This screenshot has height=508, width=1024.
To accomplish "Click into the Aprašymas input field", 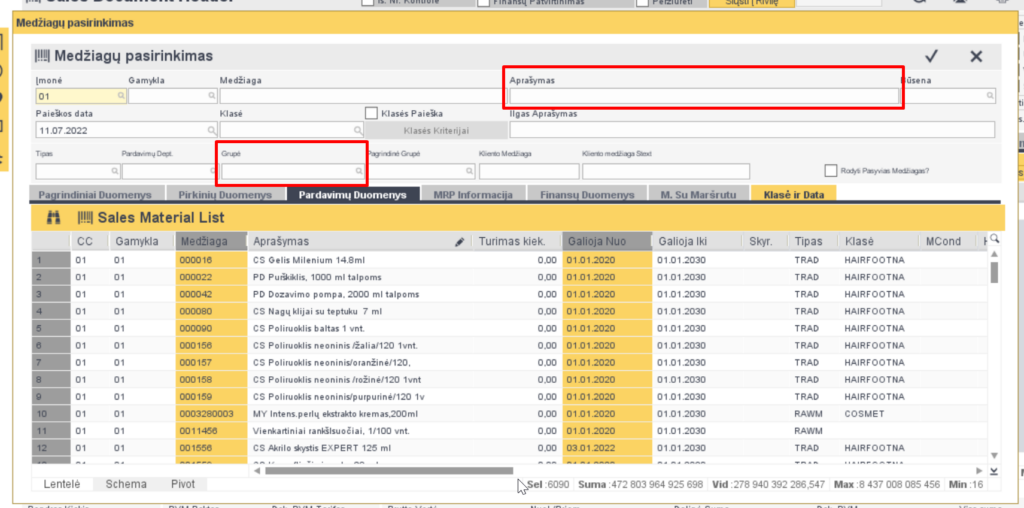I will pyautogui.click(x=704, y=96).
